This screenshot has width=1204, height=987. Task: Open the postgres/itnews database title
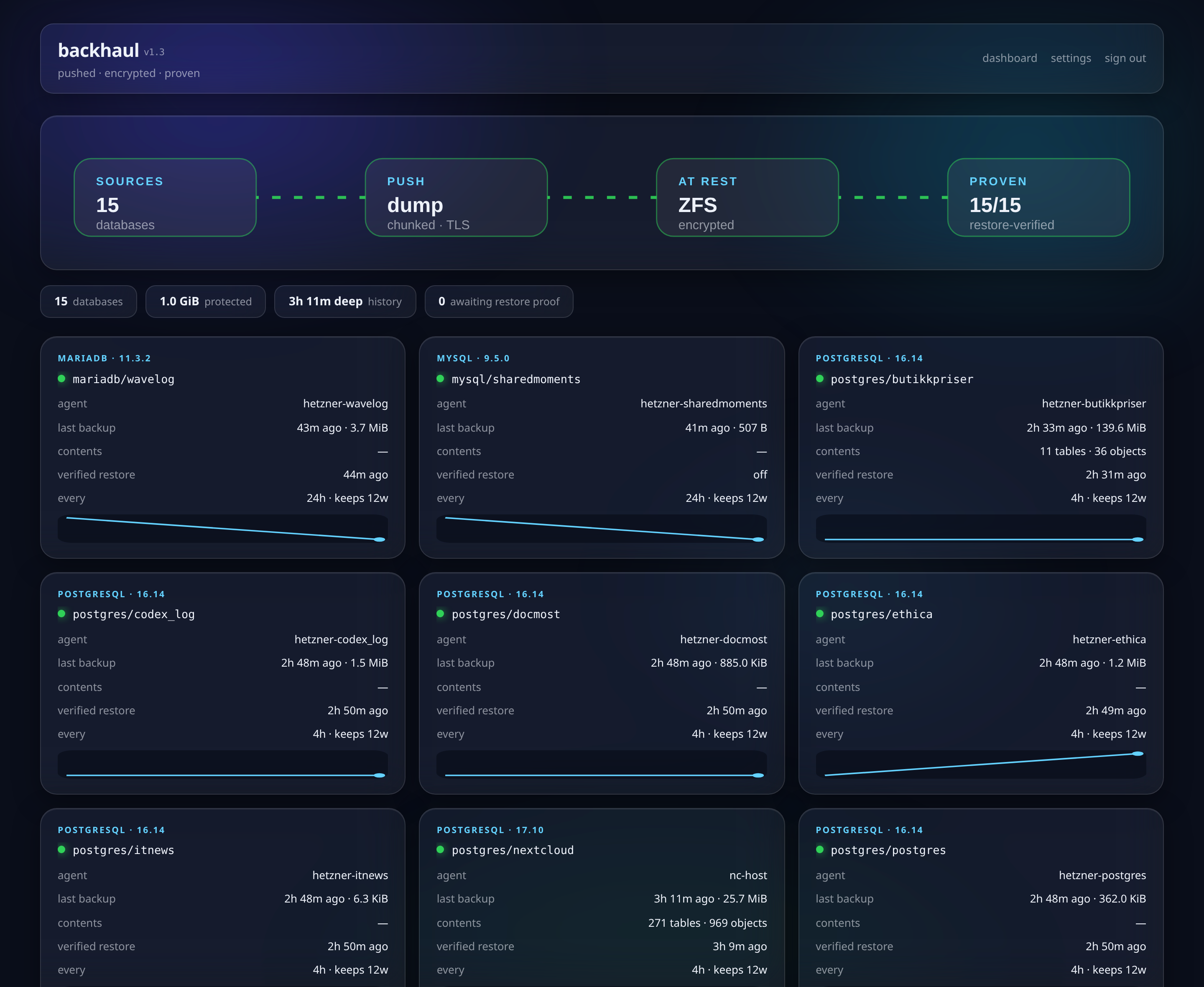tap(123, 851)
